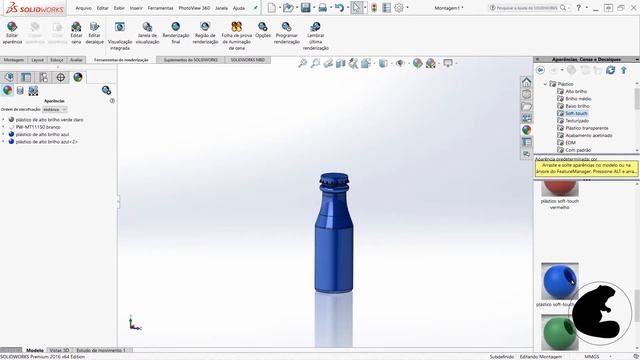Click the Save icon
The height and width of the screenshot is (360, 640).
coord(305,8)
